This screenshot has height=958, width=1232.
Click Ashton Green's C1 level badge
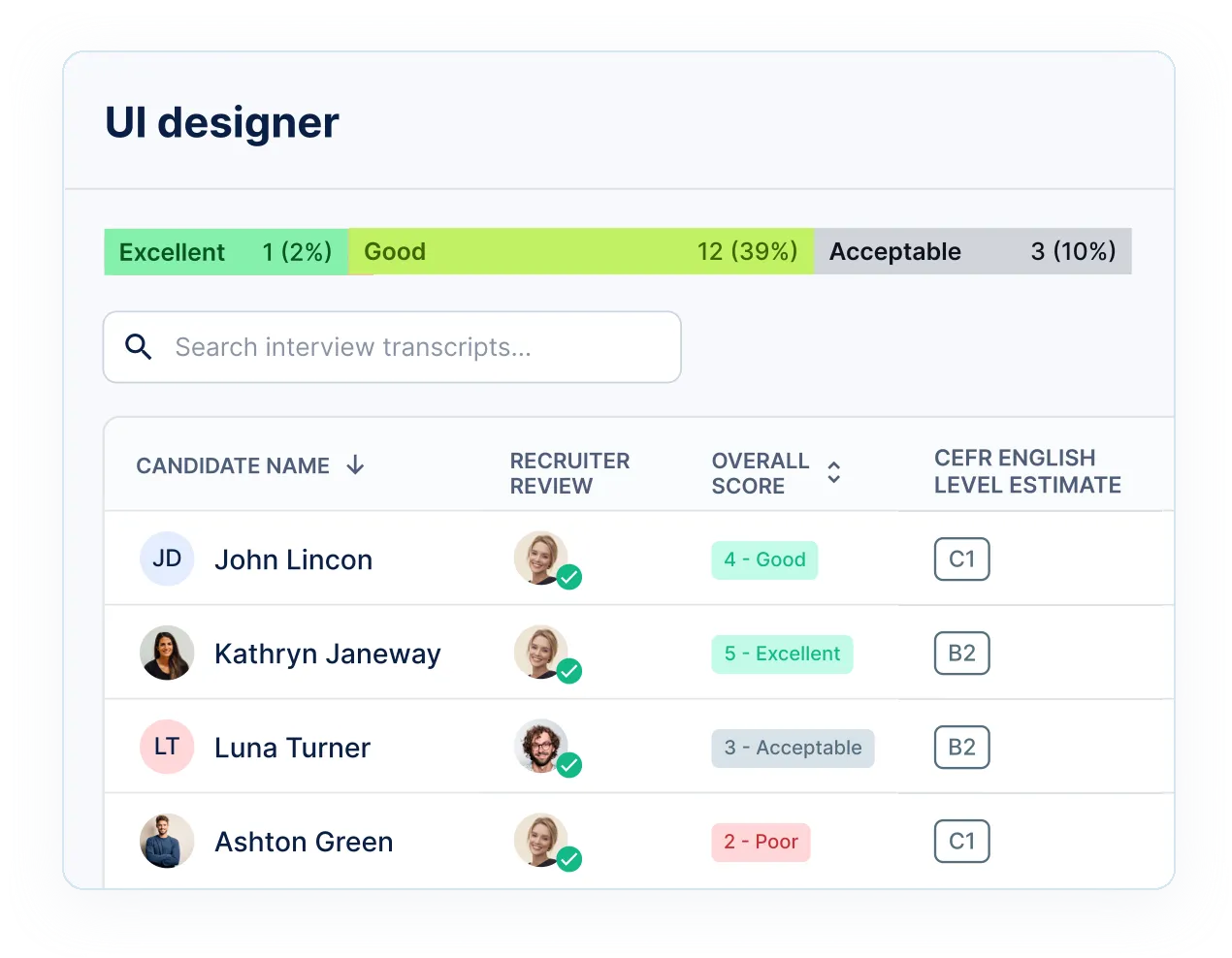point(962,842)
